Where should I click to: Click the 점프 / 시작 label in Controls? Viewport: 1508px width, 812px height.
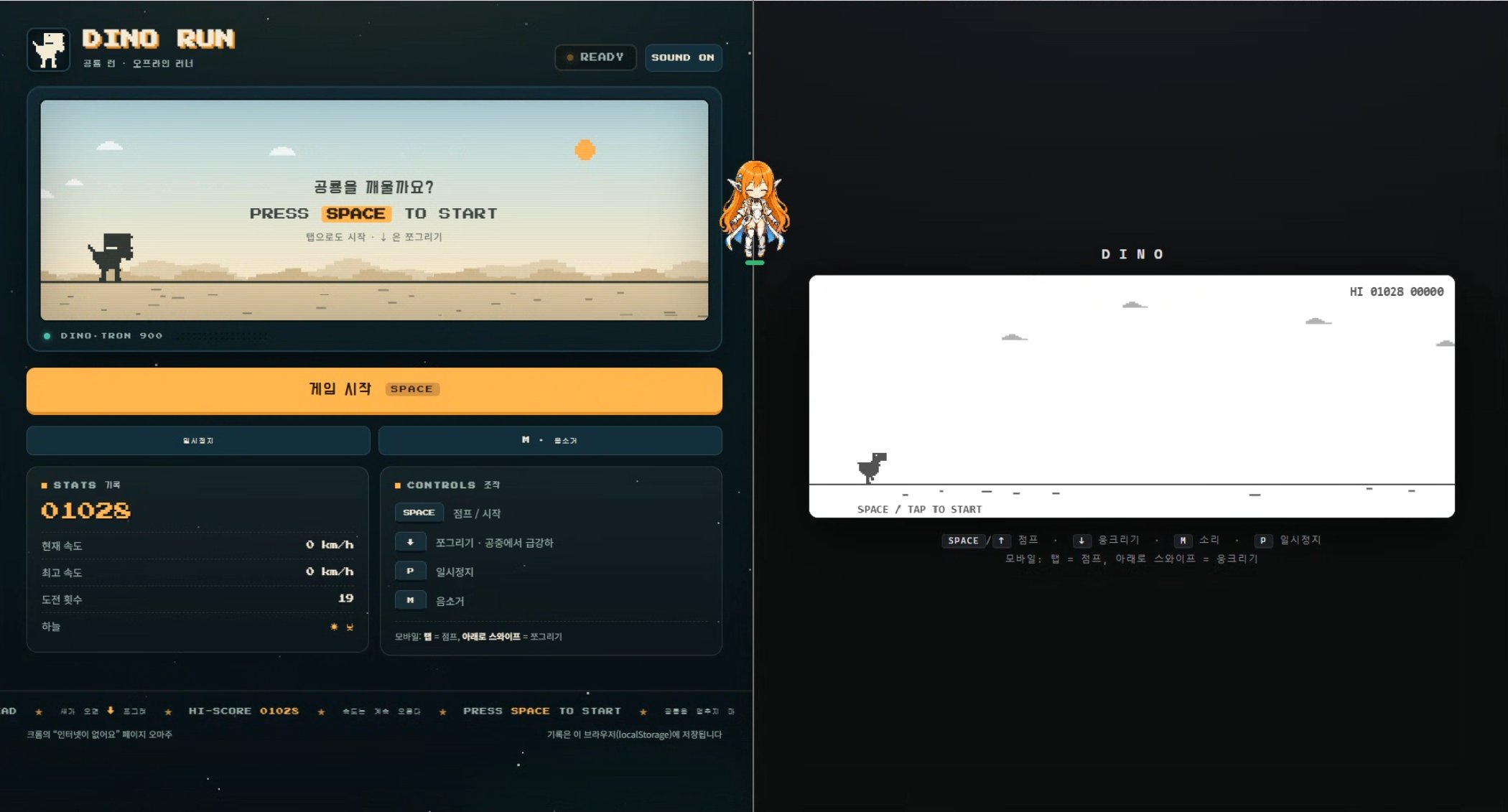click(x=477, y=513)
